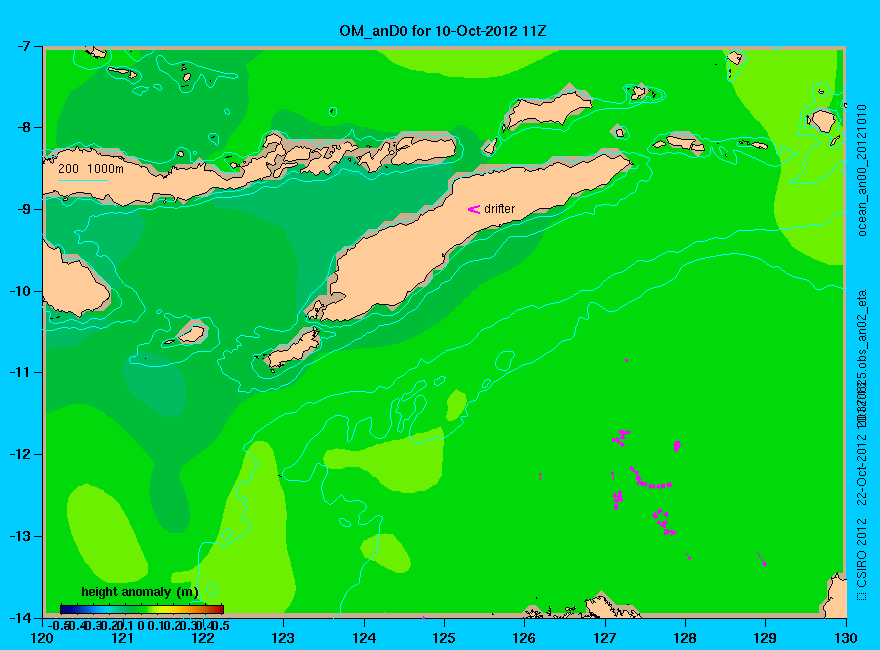880x650 pixels.
Task: Click the vertical 'CSIRO 2012' credit text
Action: tap(862, 553)
